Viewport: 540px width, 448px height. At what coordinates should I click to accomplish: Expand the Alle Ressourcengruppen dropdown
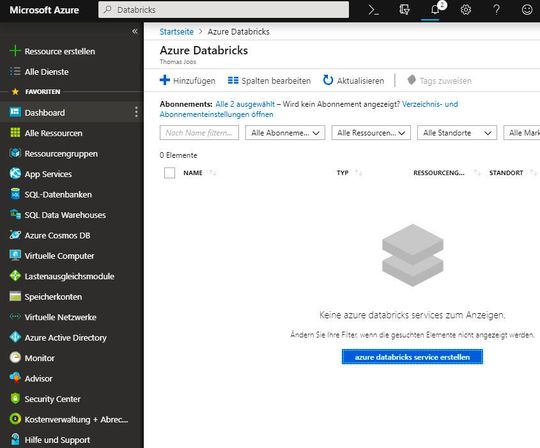pyautogui.click(x=371, y=133)
